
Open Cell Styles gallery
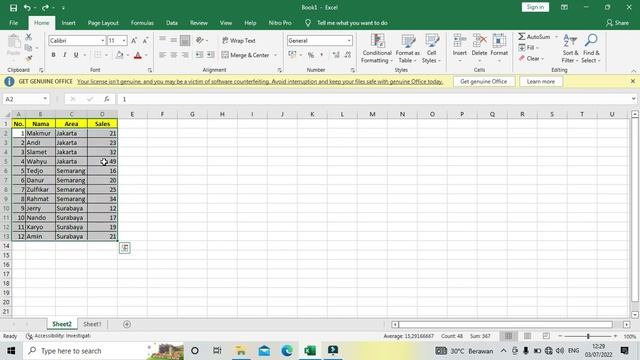coord(431,49)
